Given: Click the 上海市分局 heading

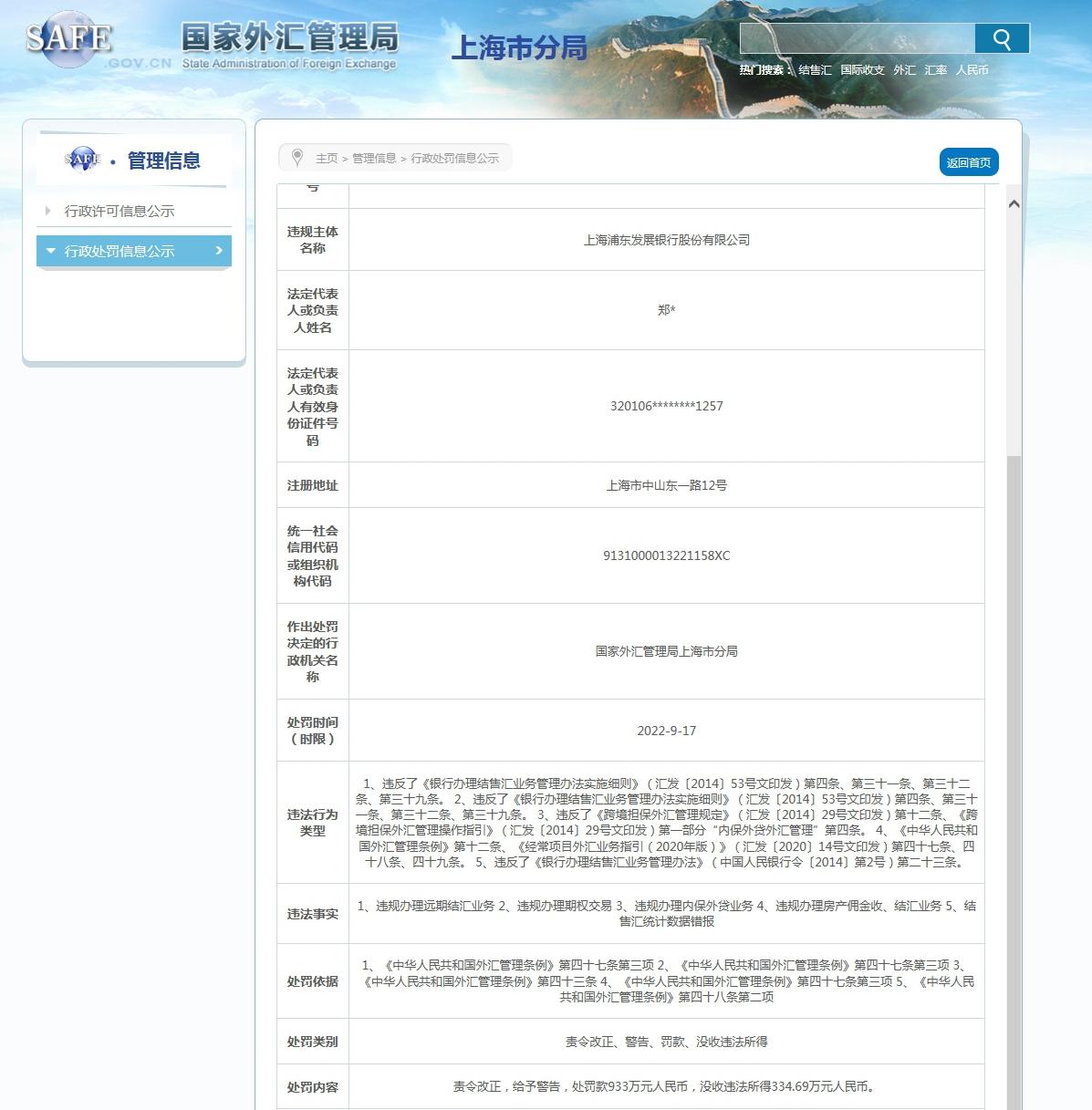Looking at the screenshot, I should click(x=519, y=47).
